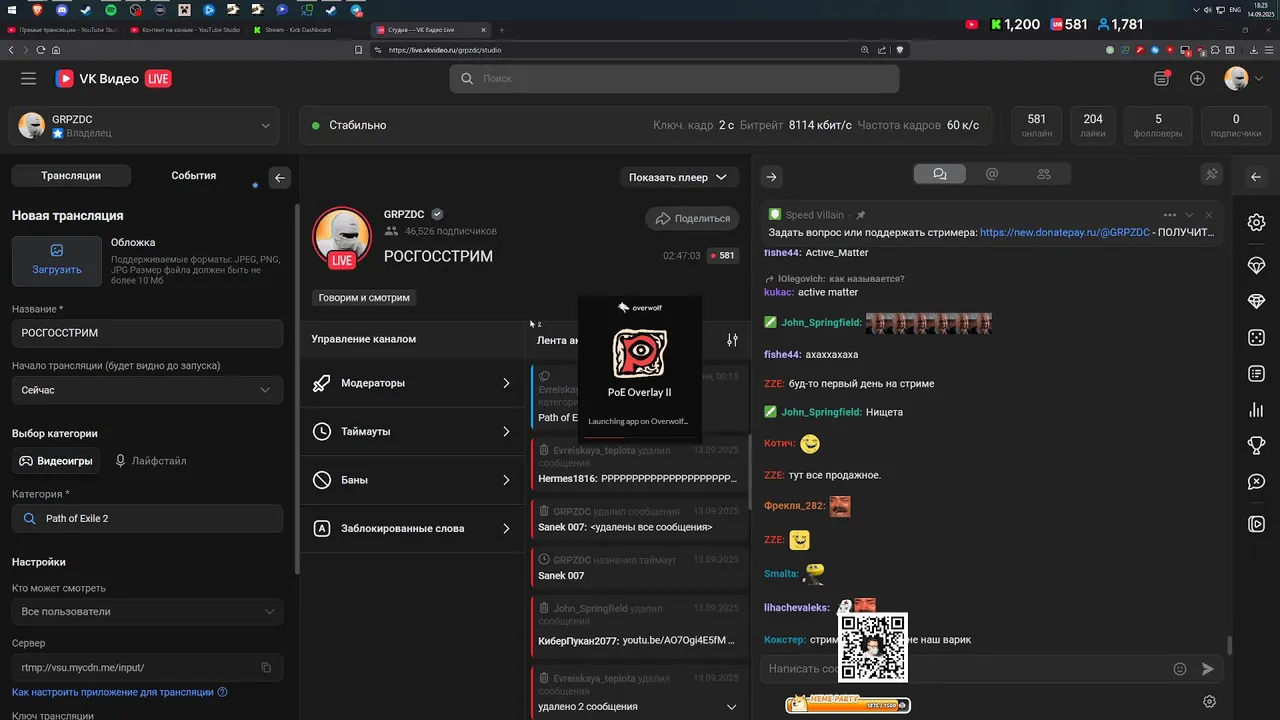The image size is (1280, 720).
Task: Select the Видеоигры category type
Action: (x=56, y=461)
